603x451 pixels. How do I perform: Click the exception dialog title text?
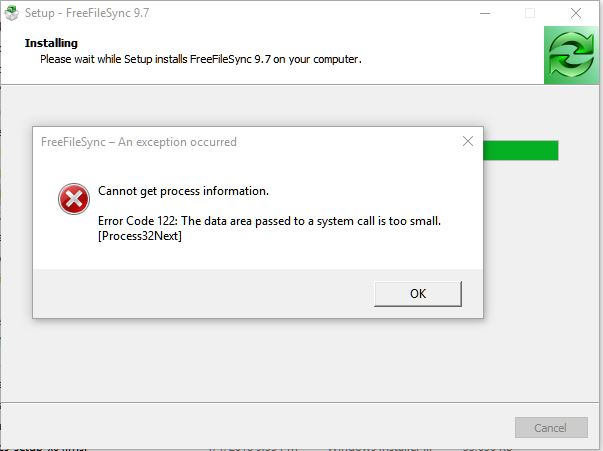pos(139,142)
